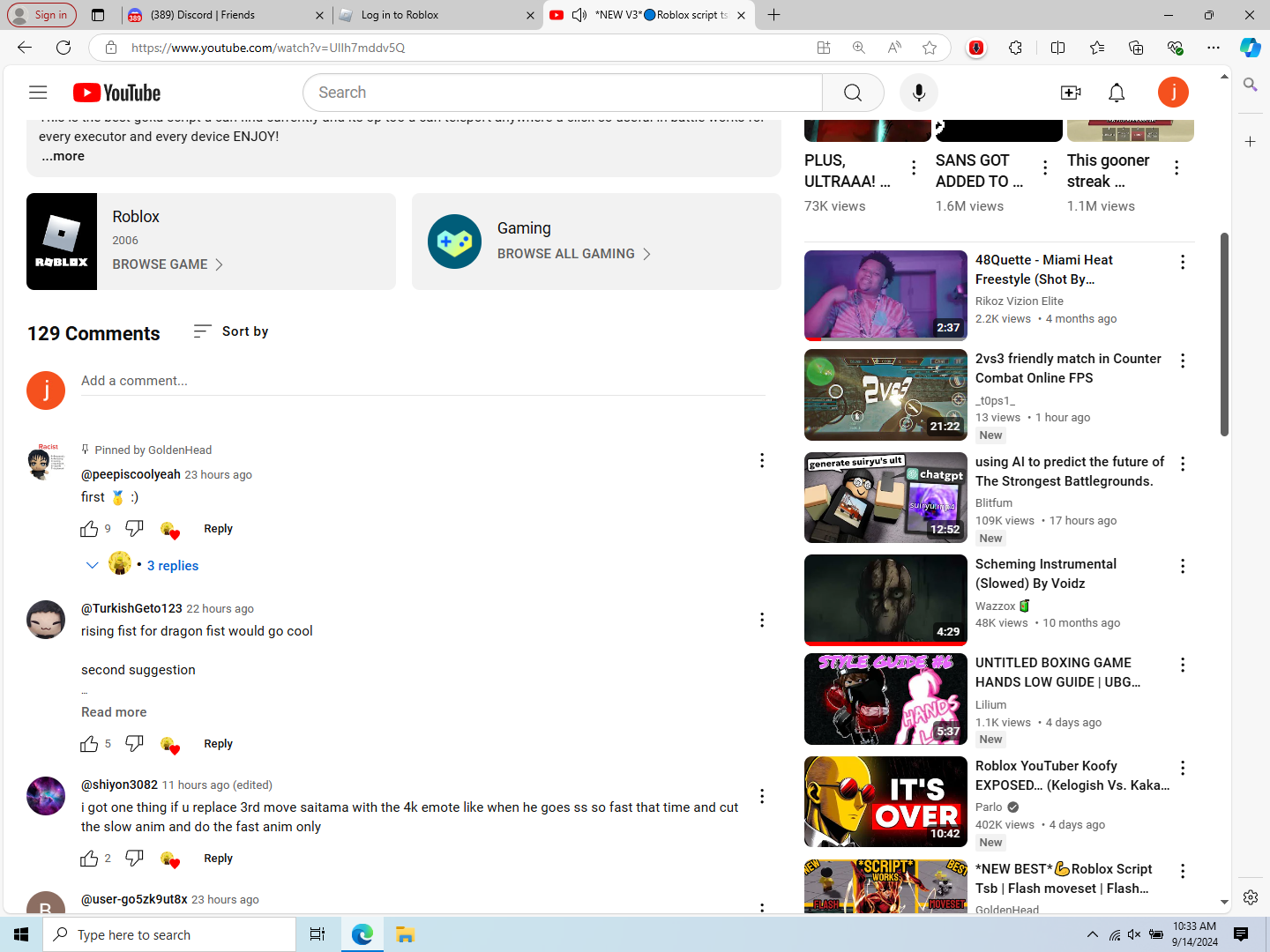
Task: Open the YouTube hamburger guide menu
Action: [38, 93]
